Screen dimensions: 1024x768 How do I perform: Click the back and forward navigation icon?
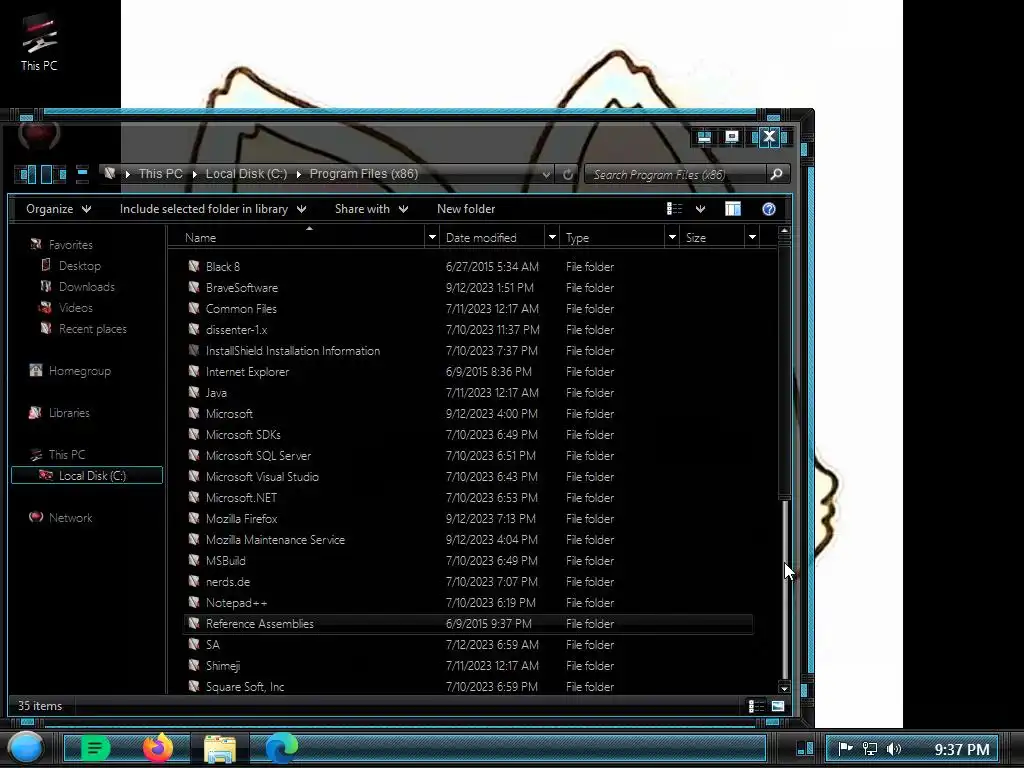tap(40, 174)
